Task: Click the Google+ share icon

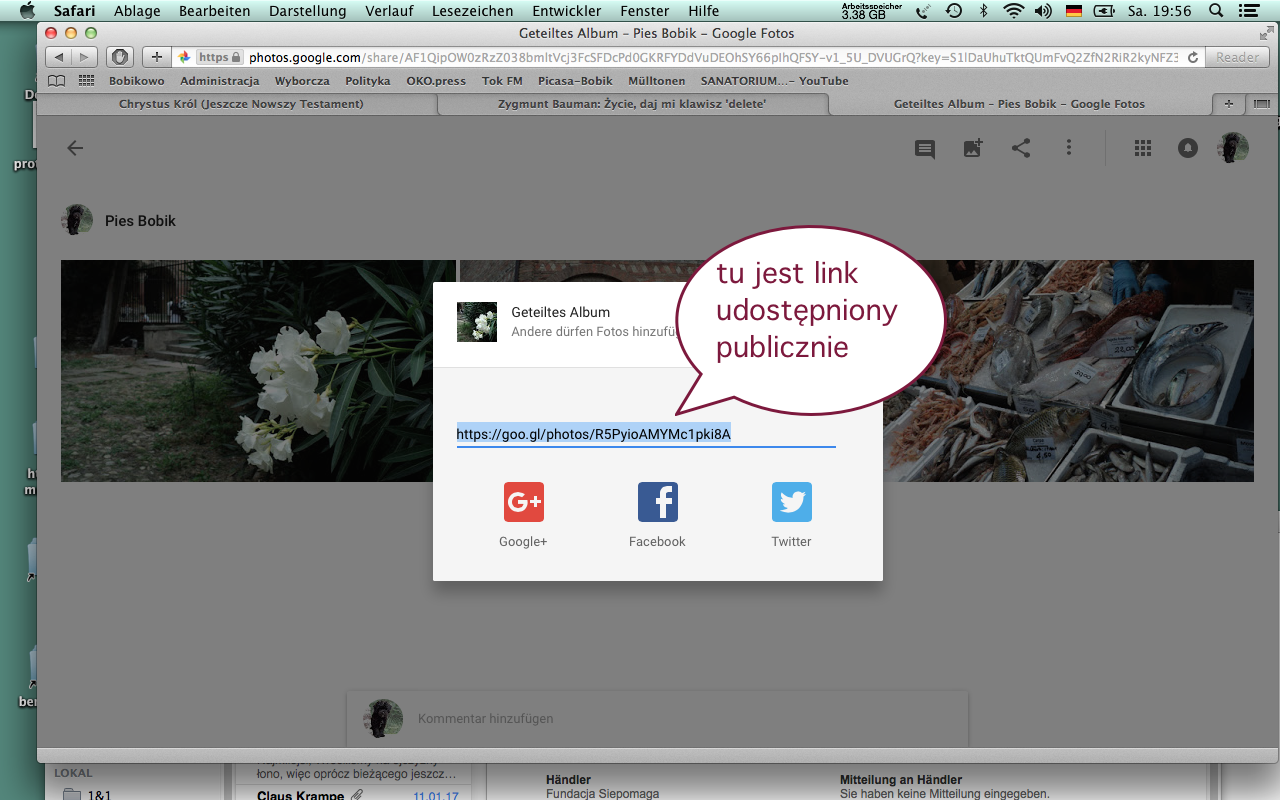Action: click(x=523, y=502)
